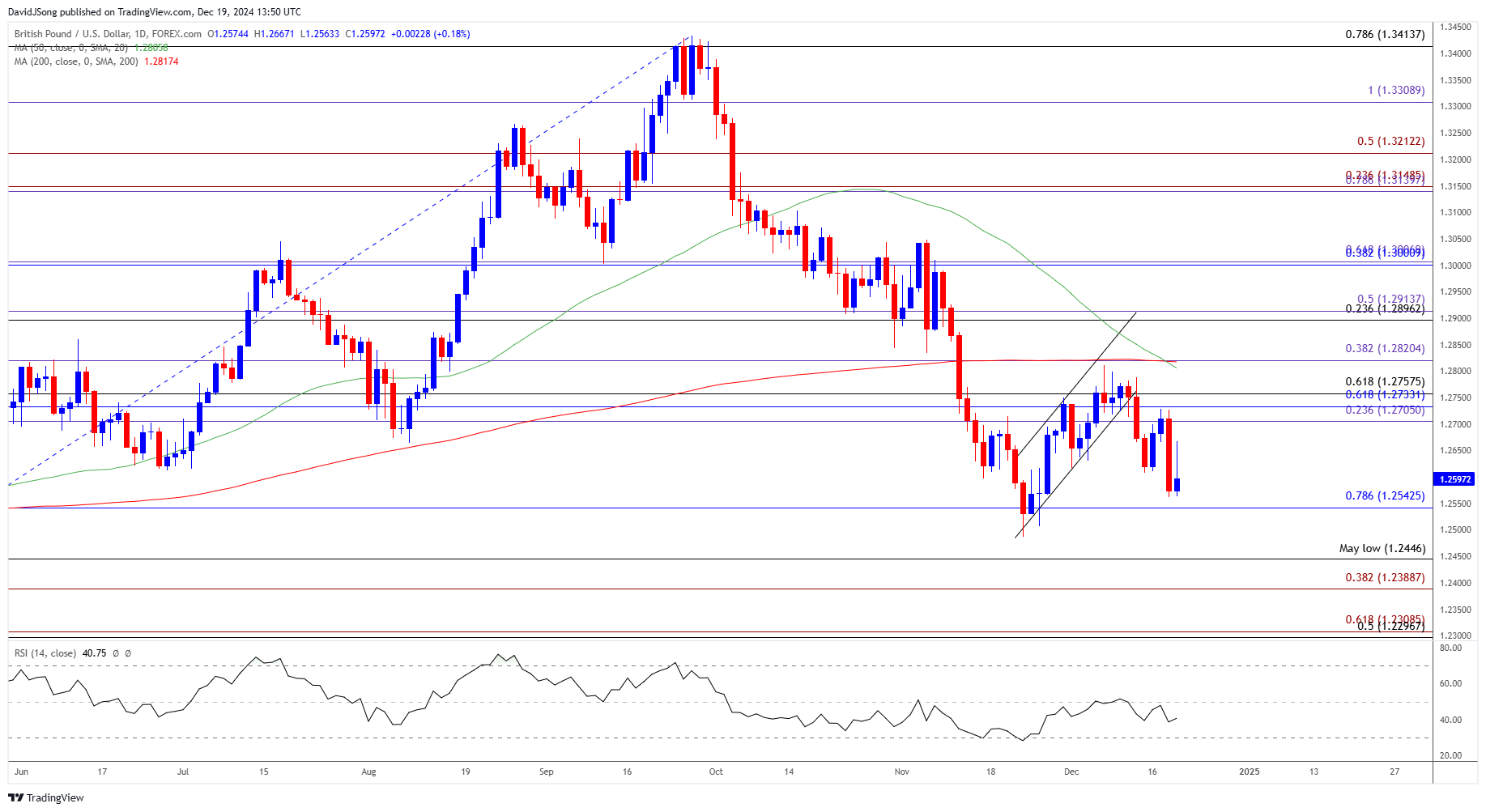The height and width of the screenshot is (812, 1486).
Task: Click the 0.5 (1.29137) Fibonacci label
Action: (1390, 299)
